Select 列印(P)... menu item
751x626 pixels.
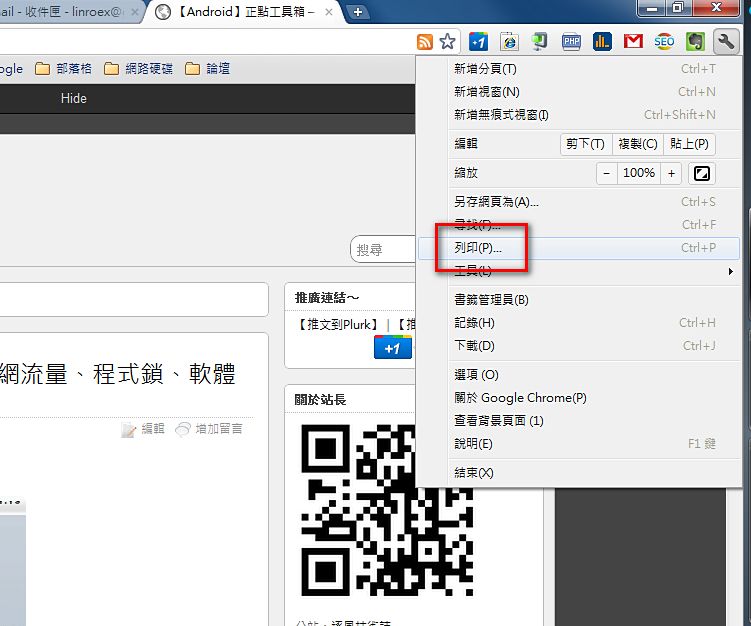tap(579, 248)
